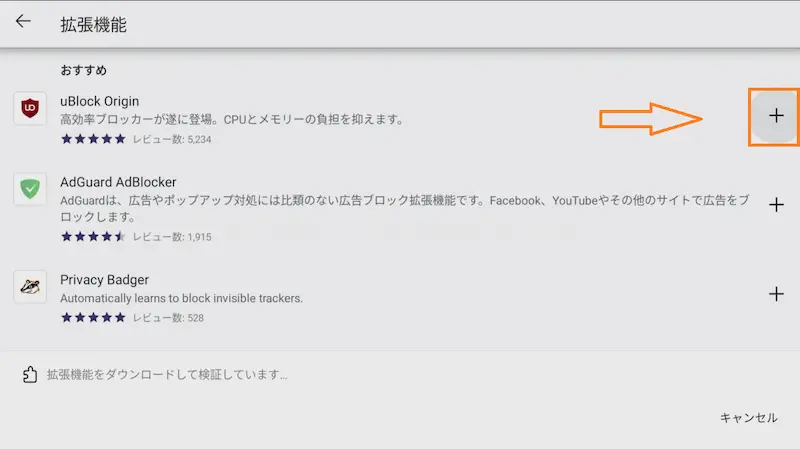This screenshot has height=449, width=800.
Task: Click AdGuard AdBlocker's star rating
Action: (93, 236)
